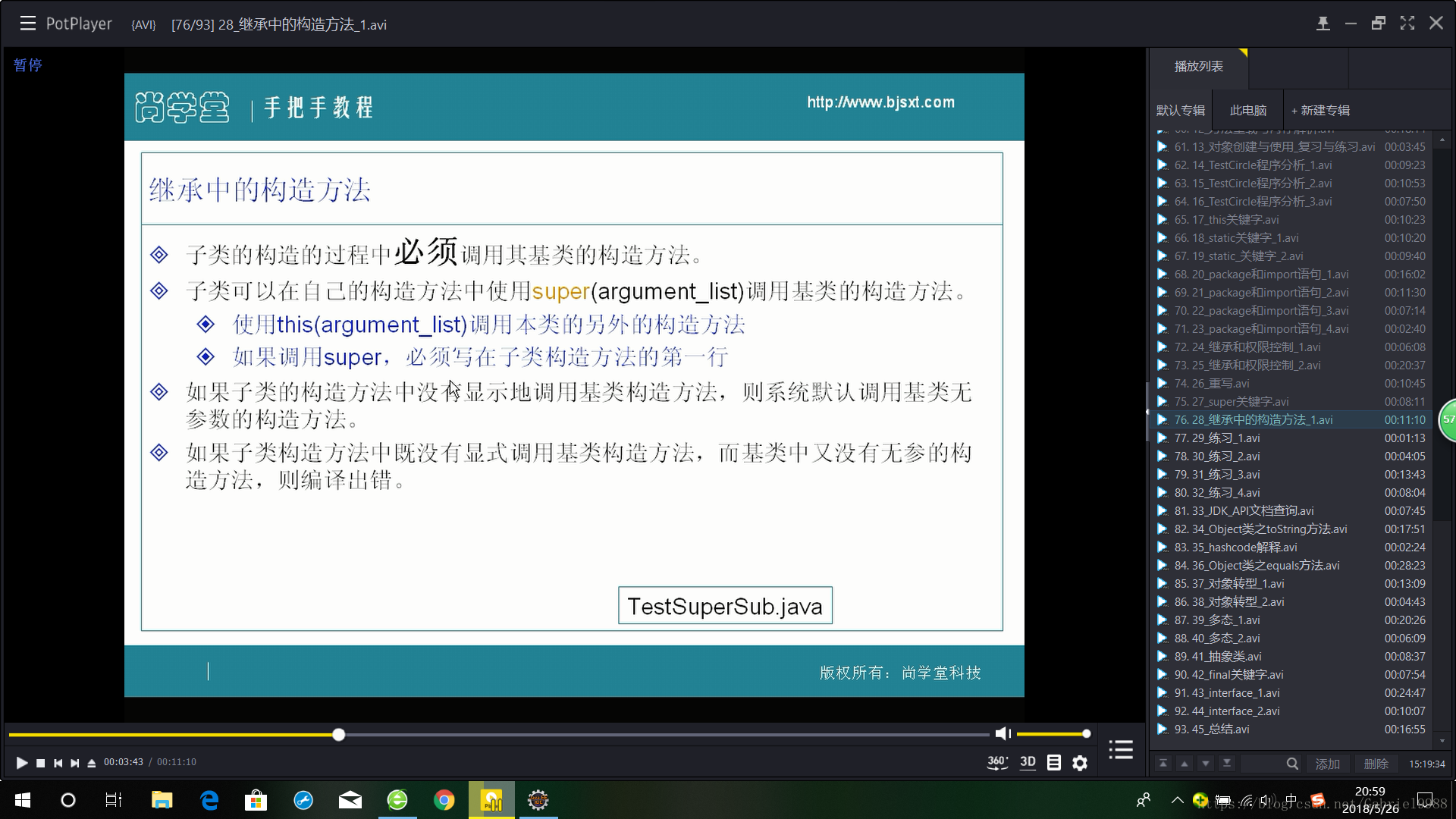Select playlist item 89. 41_抽象类.avi
Viewport: 1456px width, 819px height.
(1293, 657)
